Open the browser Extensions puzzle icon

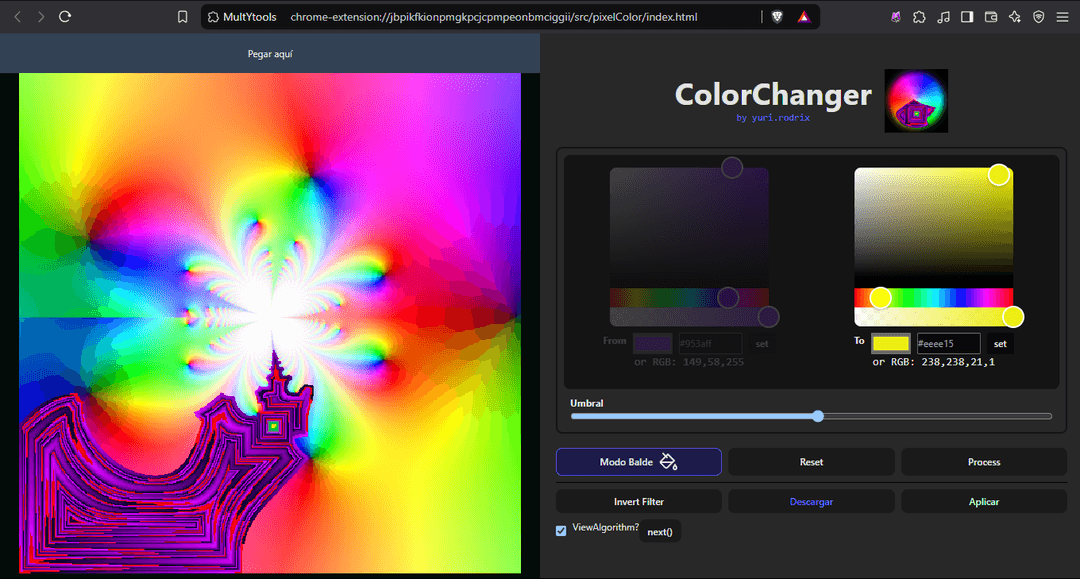click(919, 17)
